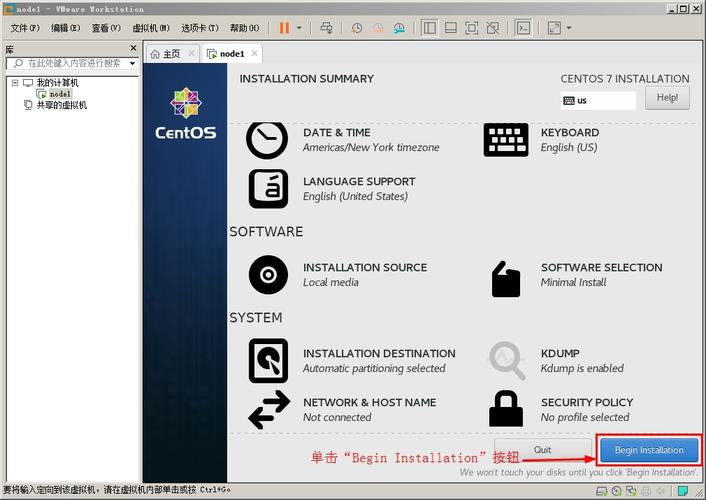Open the dropdown arrow beside the pause button
Viewport: 706px width, 500px height.
click(299, 28)
